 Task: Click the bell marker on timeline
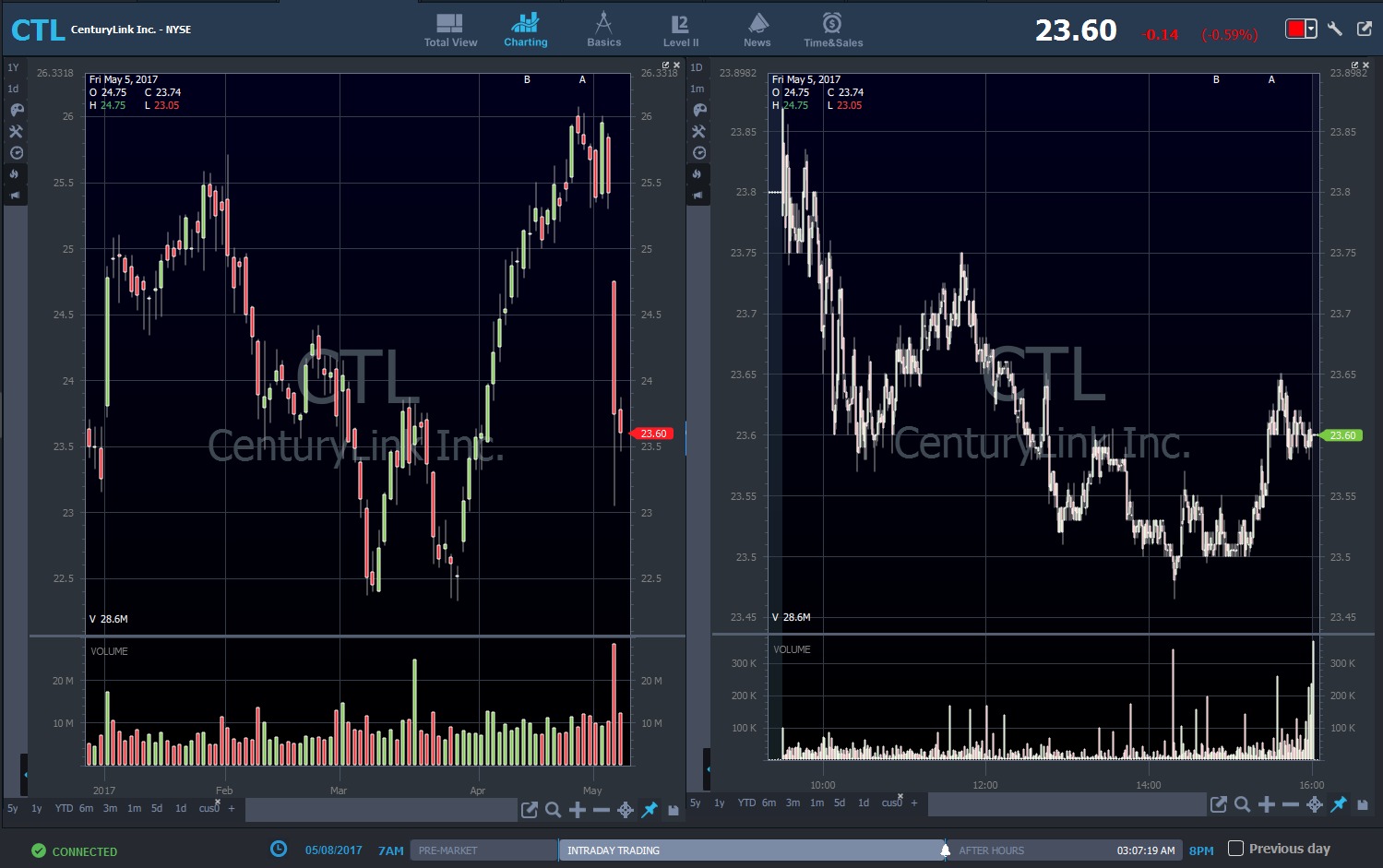pyautogui.click(x=945, y=850)
